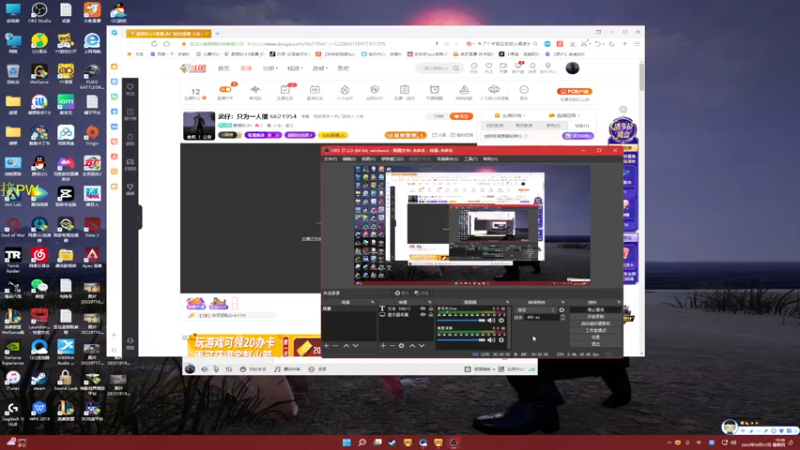This screenshot has width=800, height=450.
Task: Click the Exit button in OBS controls
Action: [595, 344]
